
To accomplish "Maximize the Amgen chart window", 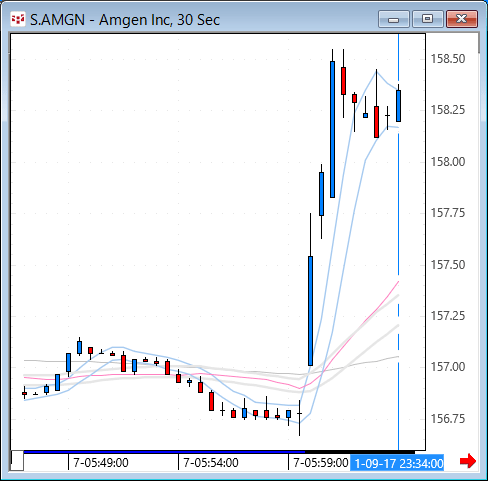I will [x=428, y=19].
